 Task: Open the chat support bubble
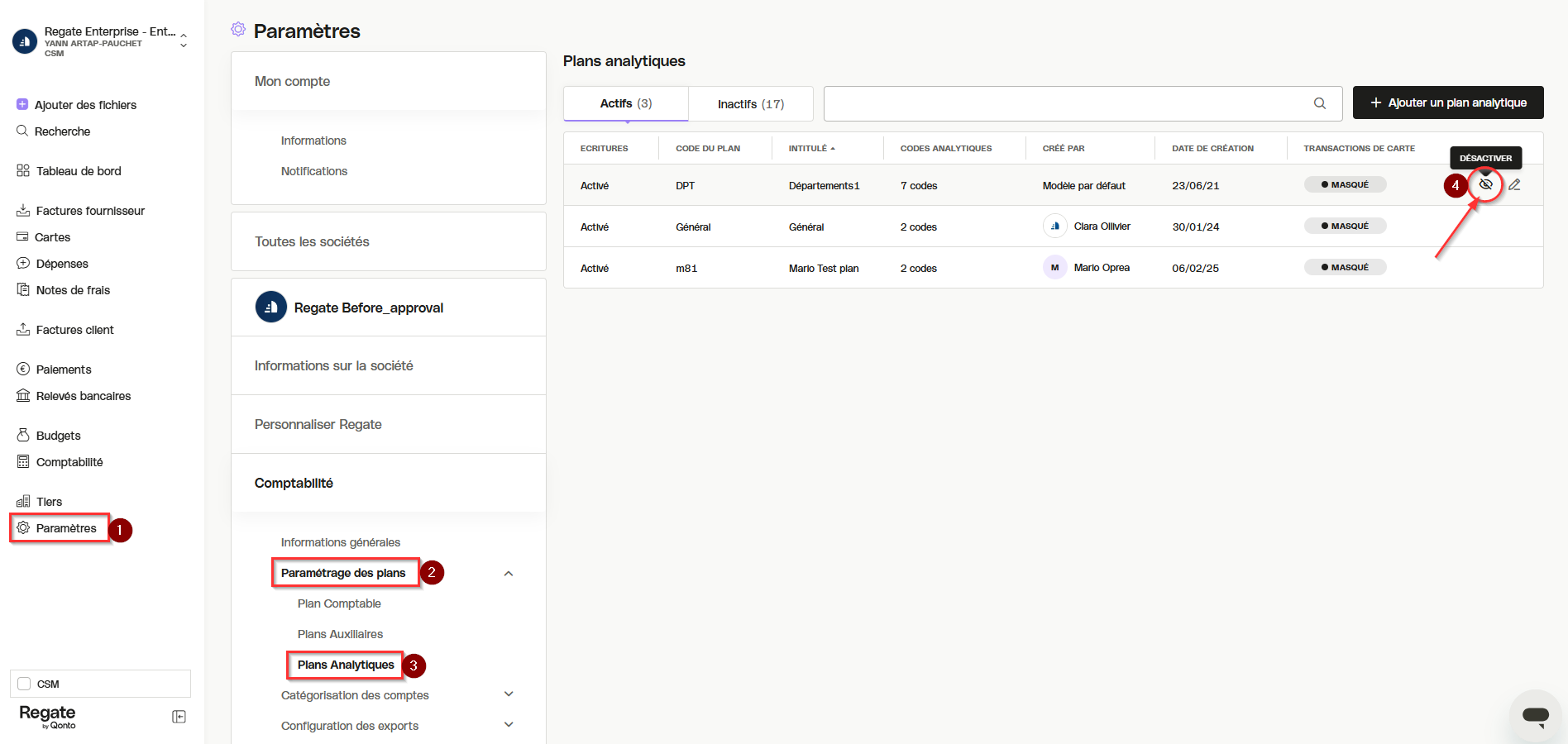tap(1536, 716)
